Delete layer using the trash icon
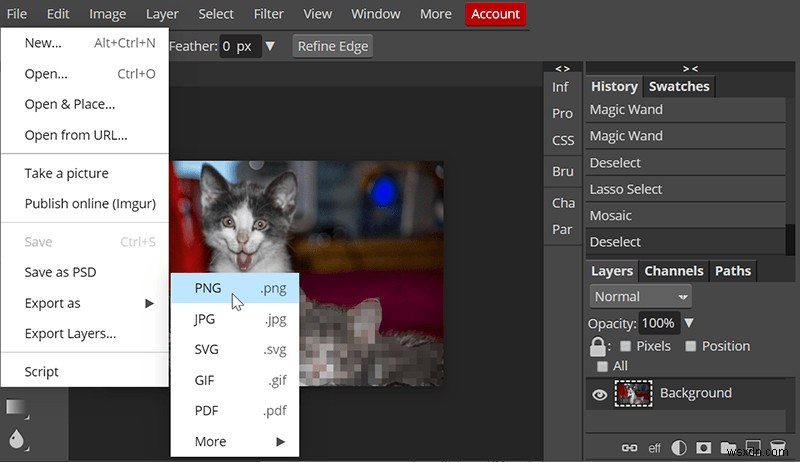The height and width of the screenshot is (462, 800). 778,447
